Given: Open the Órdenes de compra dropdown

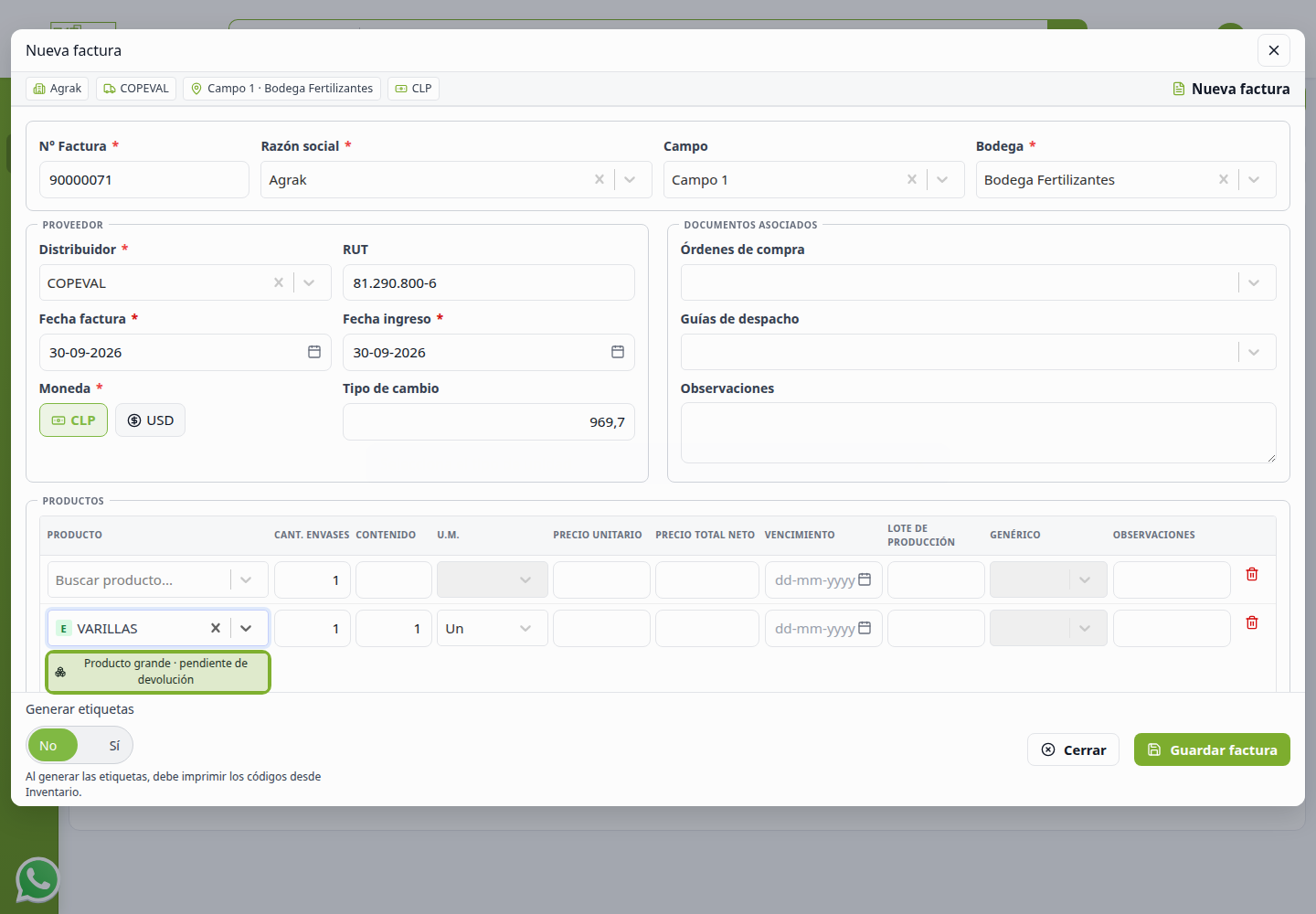Looking at the screenshot, I should coord(978,282).
